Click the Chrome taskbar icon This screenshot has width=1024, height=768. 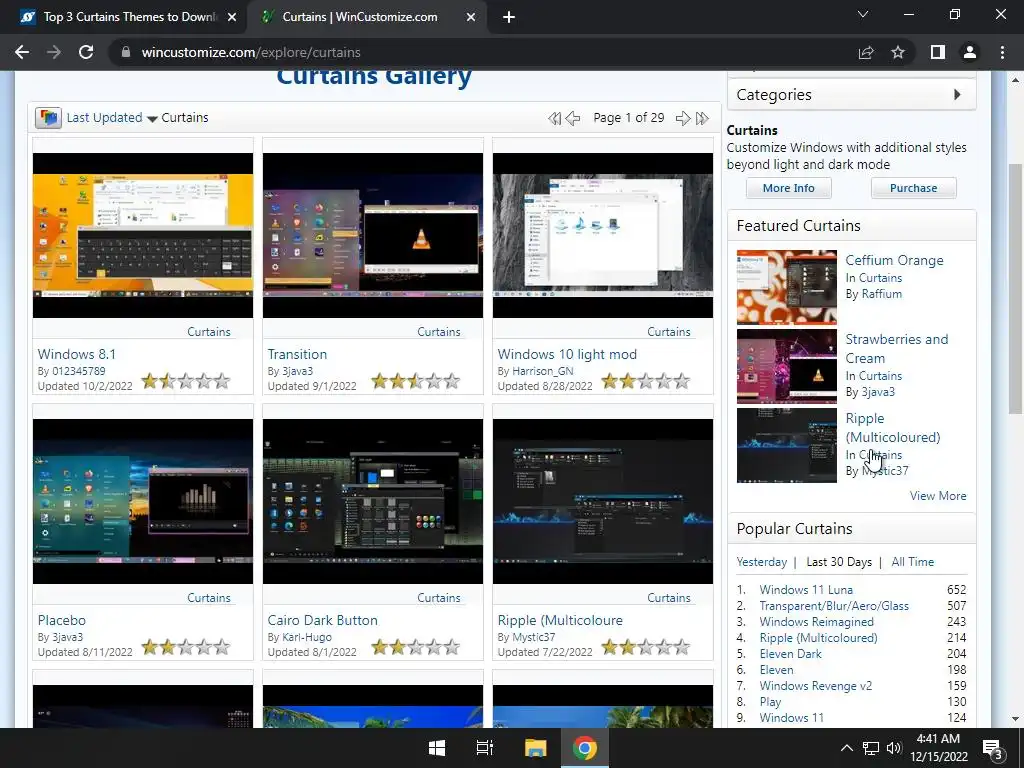pyautogui.click(x=584, y=748)
